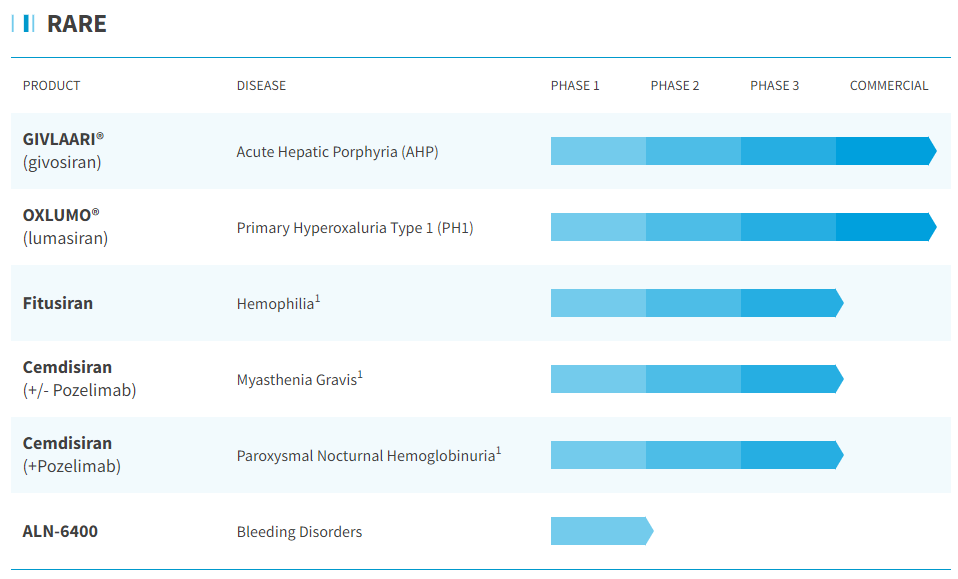
Task: Click Acute Hepatic Porphyria (AHP) disease text
Action: pos(337,152)
